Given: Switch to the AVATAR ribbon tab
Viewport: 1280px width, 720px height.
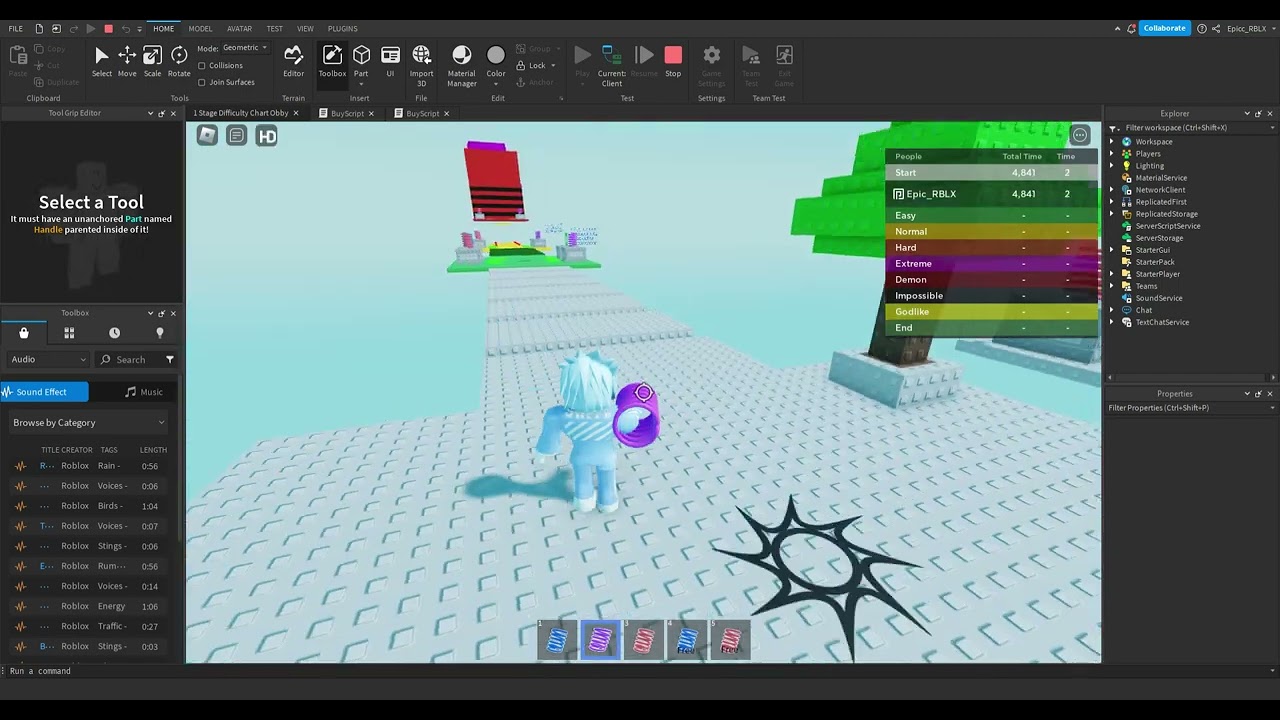Looking at the screenshot, I should (x=239, y=28).
